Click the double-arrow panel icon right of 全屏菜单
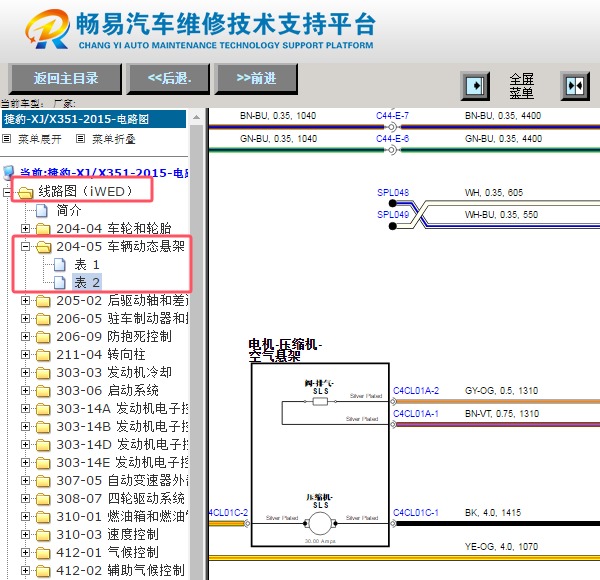The width and height of the screenshot is (600, 580). pos(575,86)
